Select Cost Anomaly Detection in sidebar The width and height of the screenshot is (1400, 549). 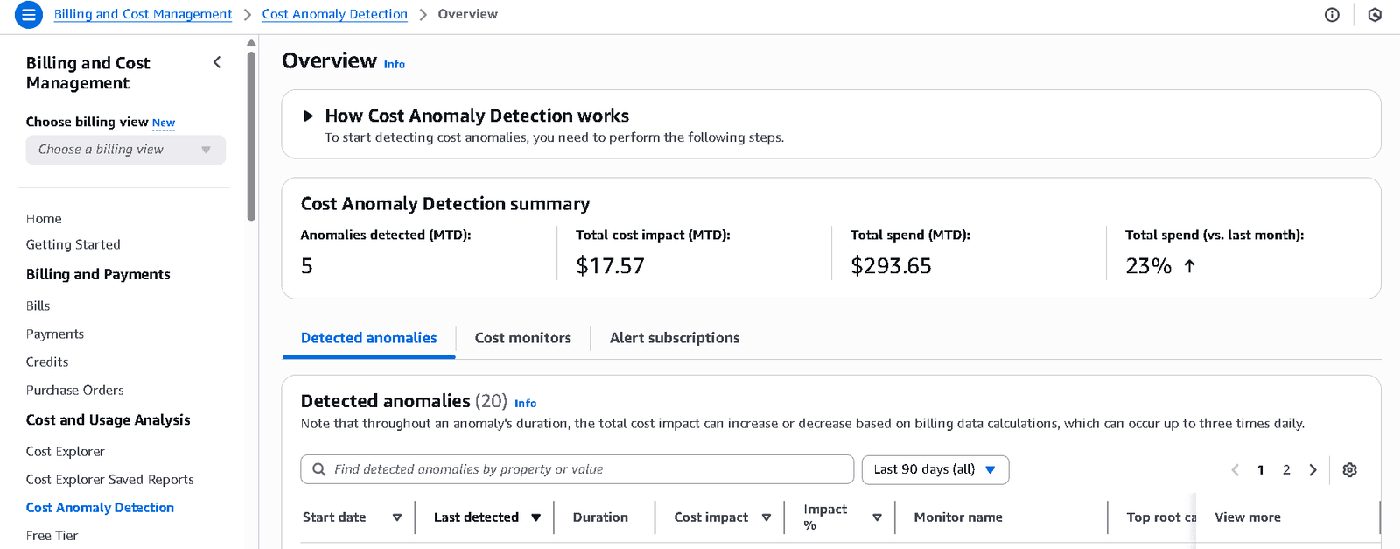100,508
